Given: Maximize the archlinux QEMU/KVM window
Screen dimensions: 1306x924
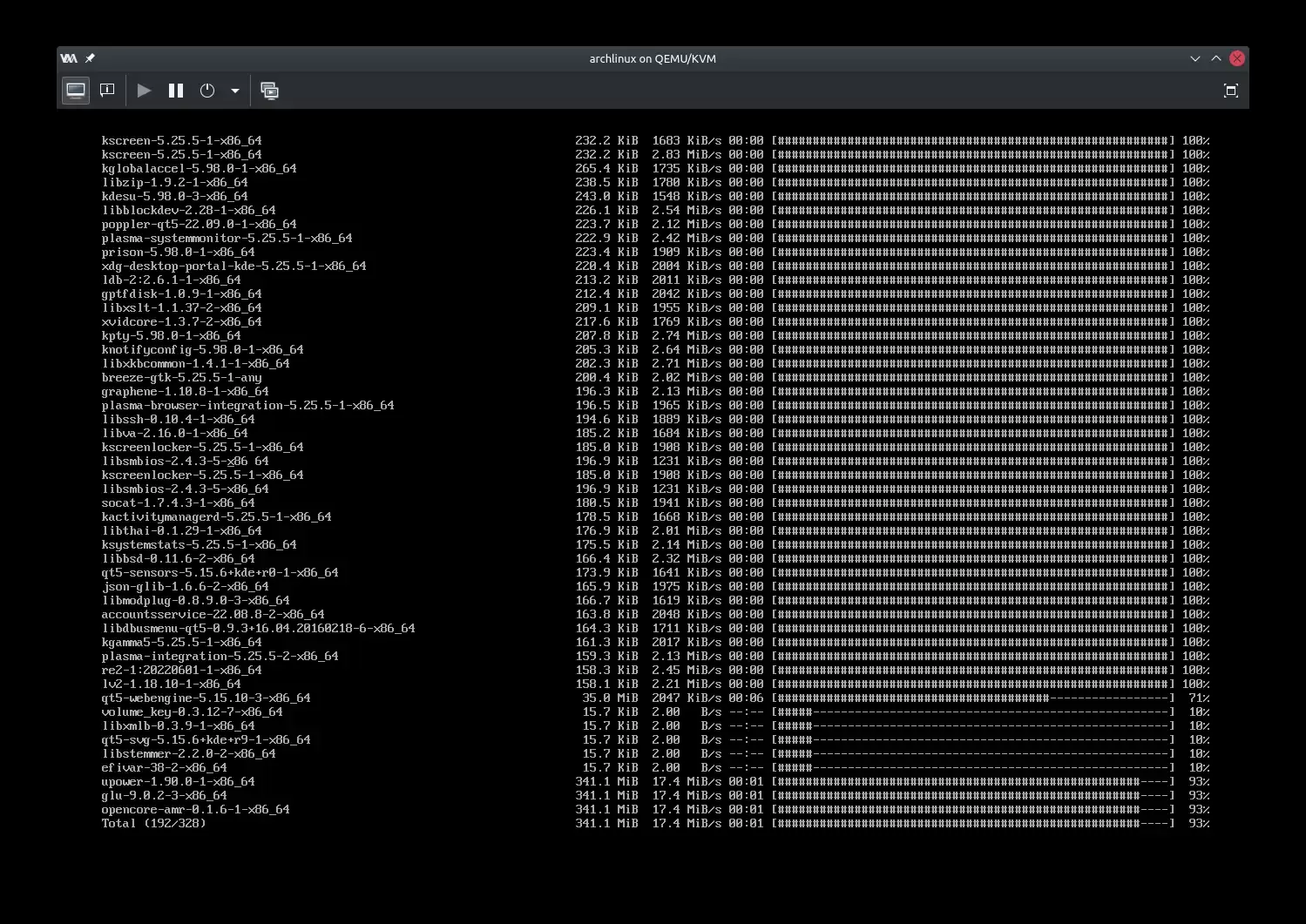Looking at the screenshot, I should point(1215,58).
